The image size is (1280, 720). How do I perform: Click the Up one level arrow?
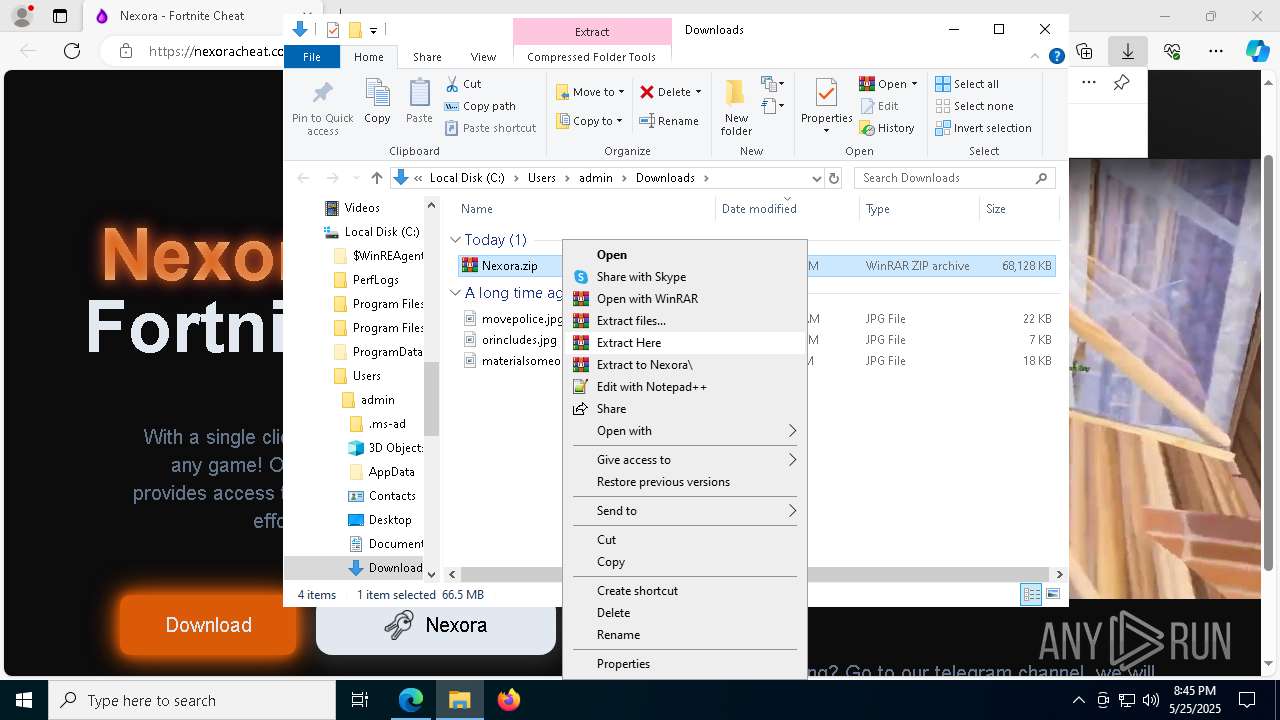click(x=376, y=178)
